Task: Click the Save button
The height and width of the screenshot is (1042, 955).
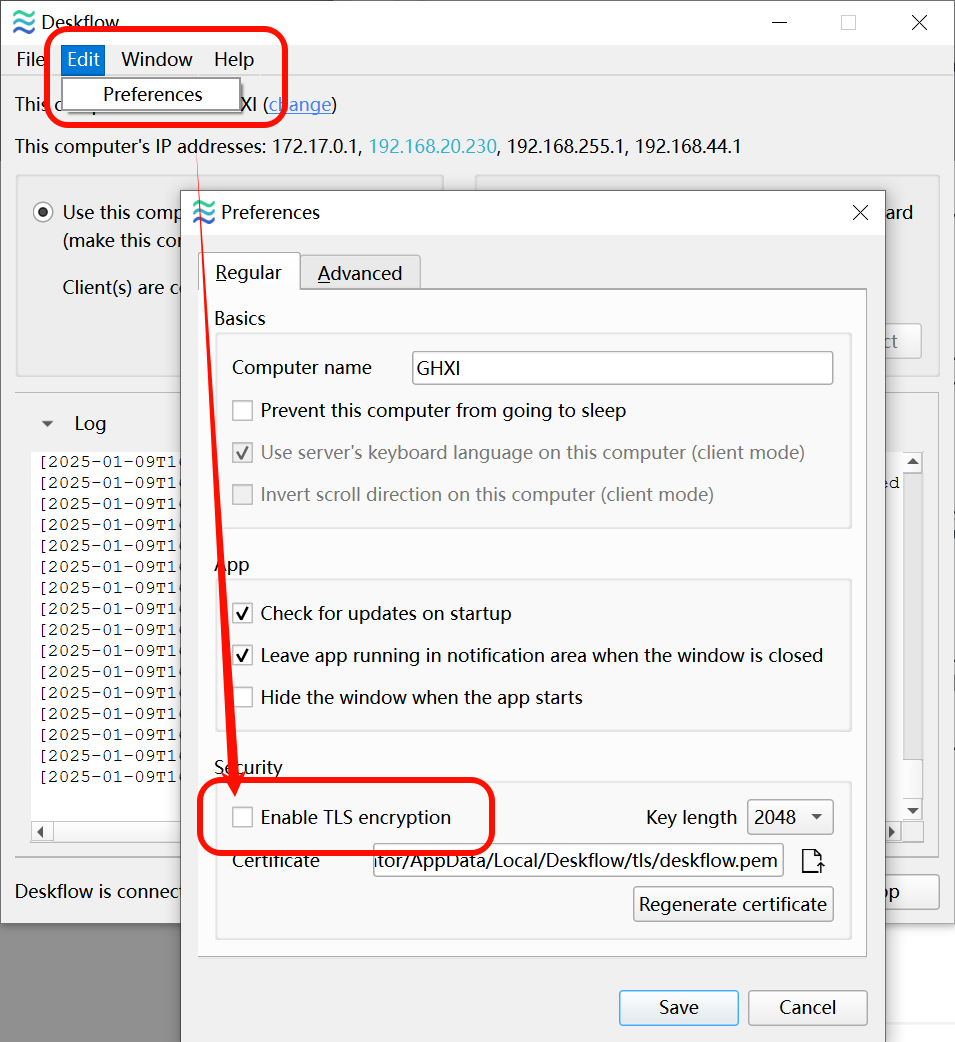Action: [x=679, y=1007]
